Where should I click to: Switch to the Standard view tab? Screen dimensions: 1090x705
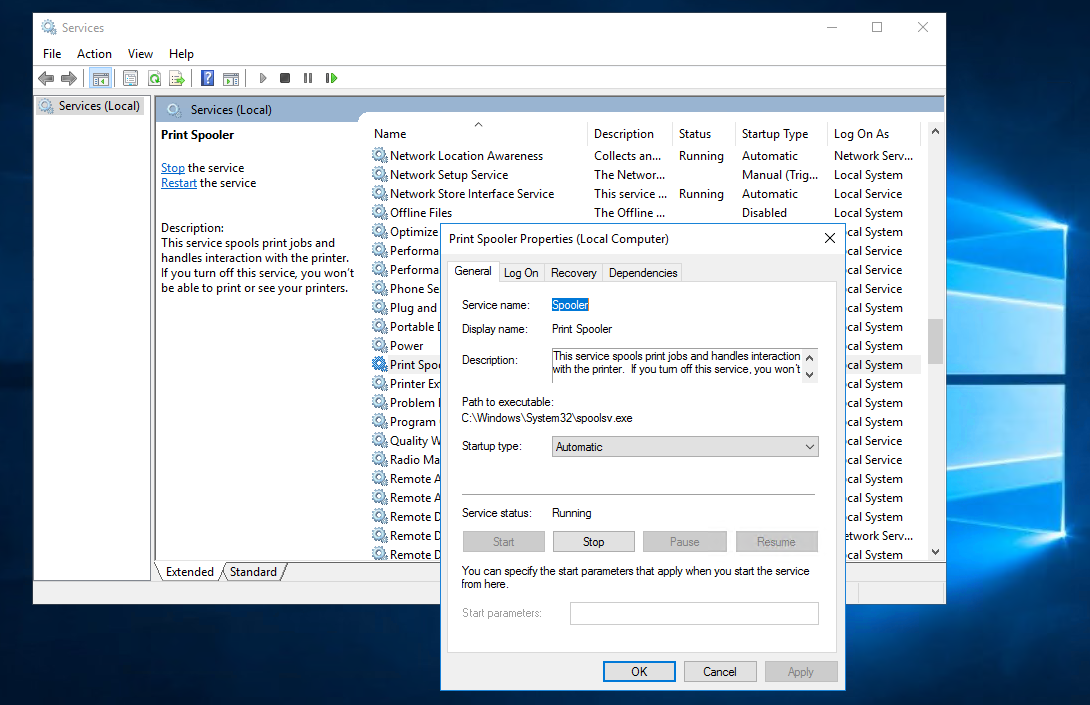tap(253, 572)
